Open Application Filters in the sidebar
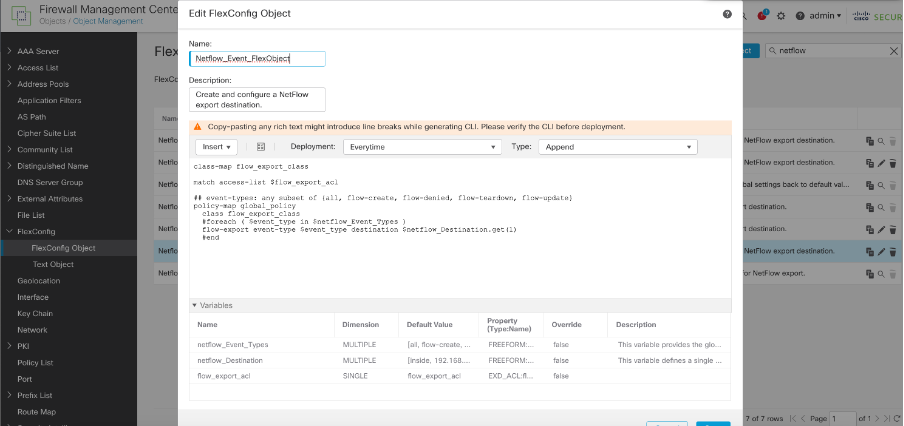 click(49, 100)
